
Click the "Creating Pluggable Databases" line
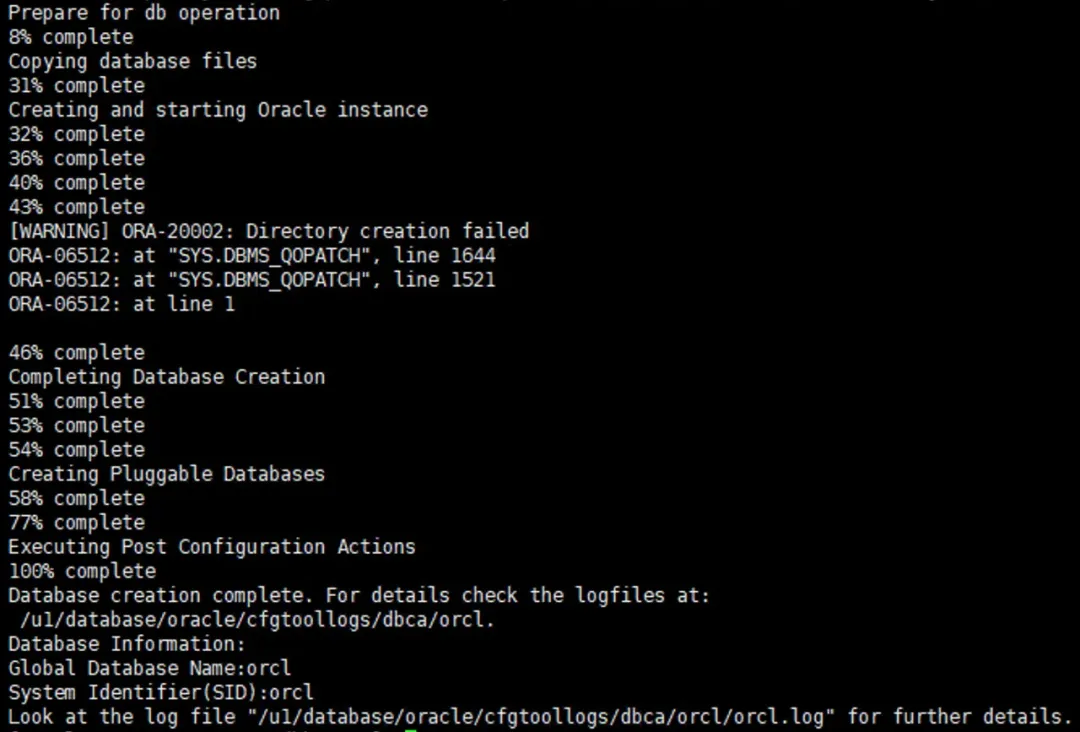[x=167, y=474]
